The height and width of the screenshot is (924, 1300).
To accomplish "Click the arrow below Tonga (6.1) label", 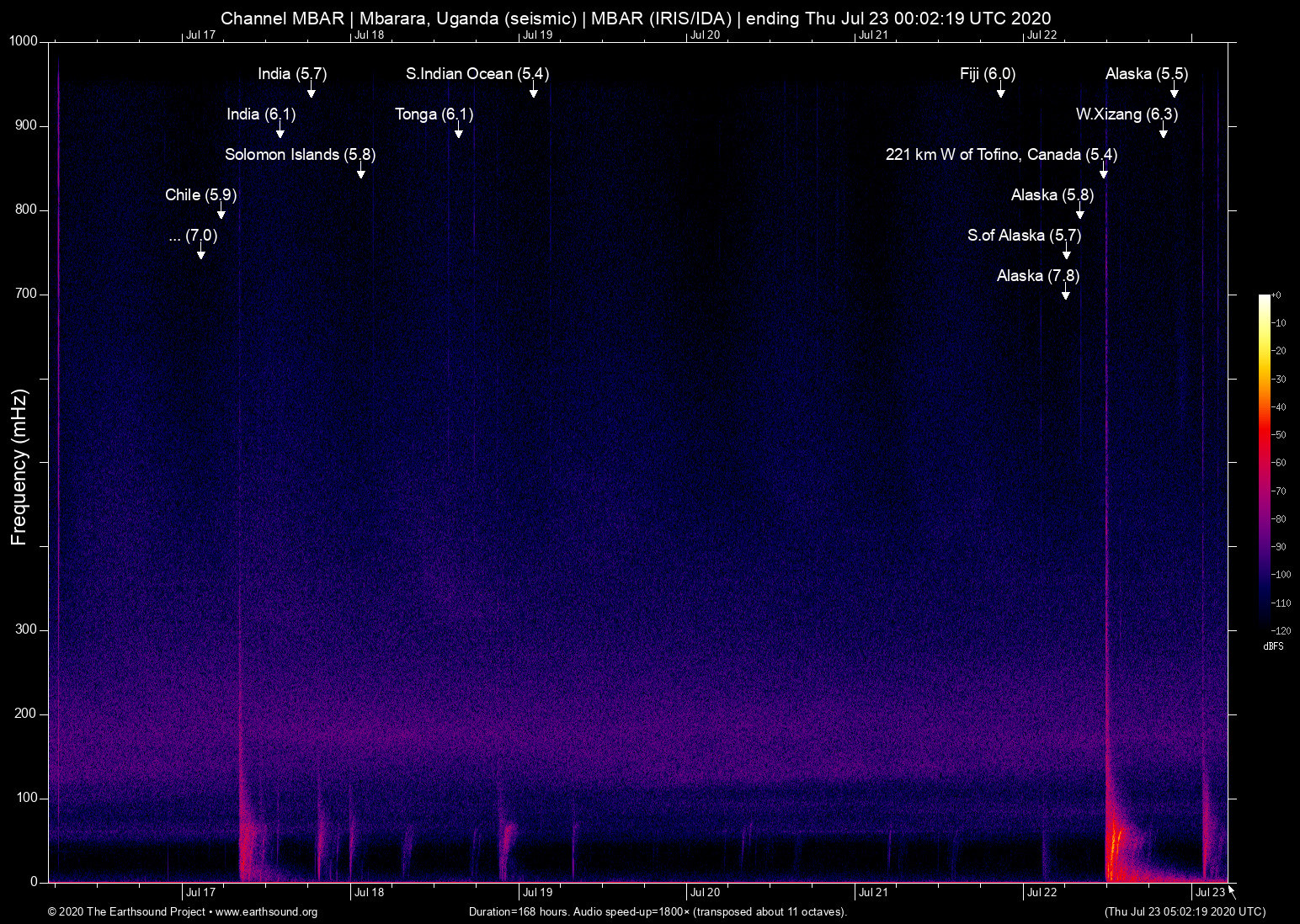I will click(x=458, y=131).
